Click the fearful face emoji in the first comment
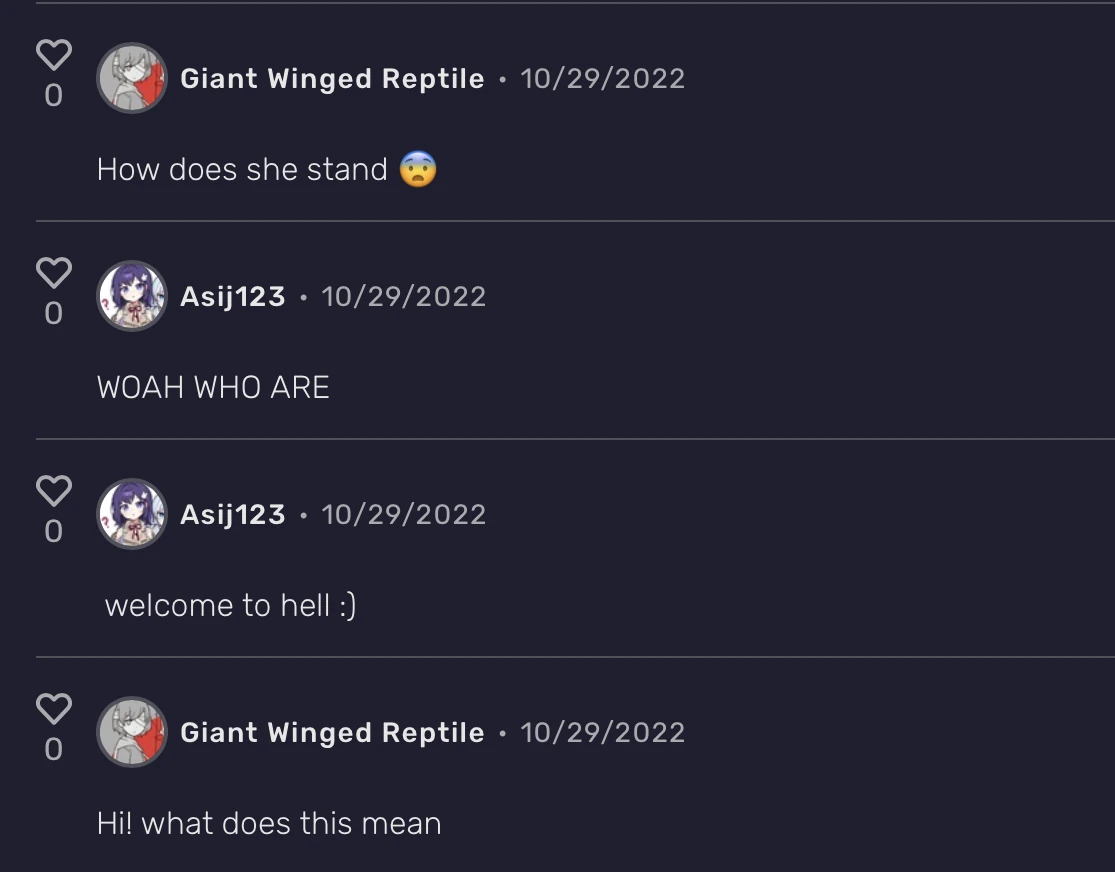The height and width of the screenshot is (872, 1115). [418, 170]
